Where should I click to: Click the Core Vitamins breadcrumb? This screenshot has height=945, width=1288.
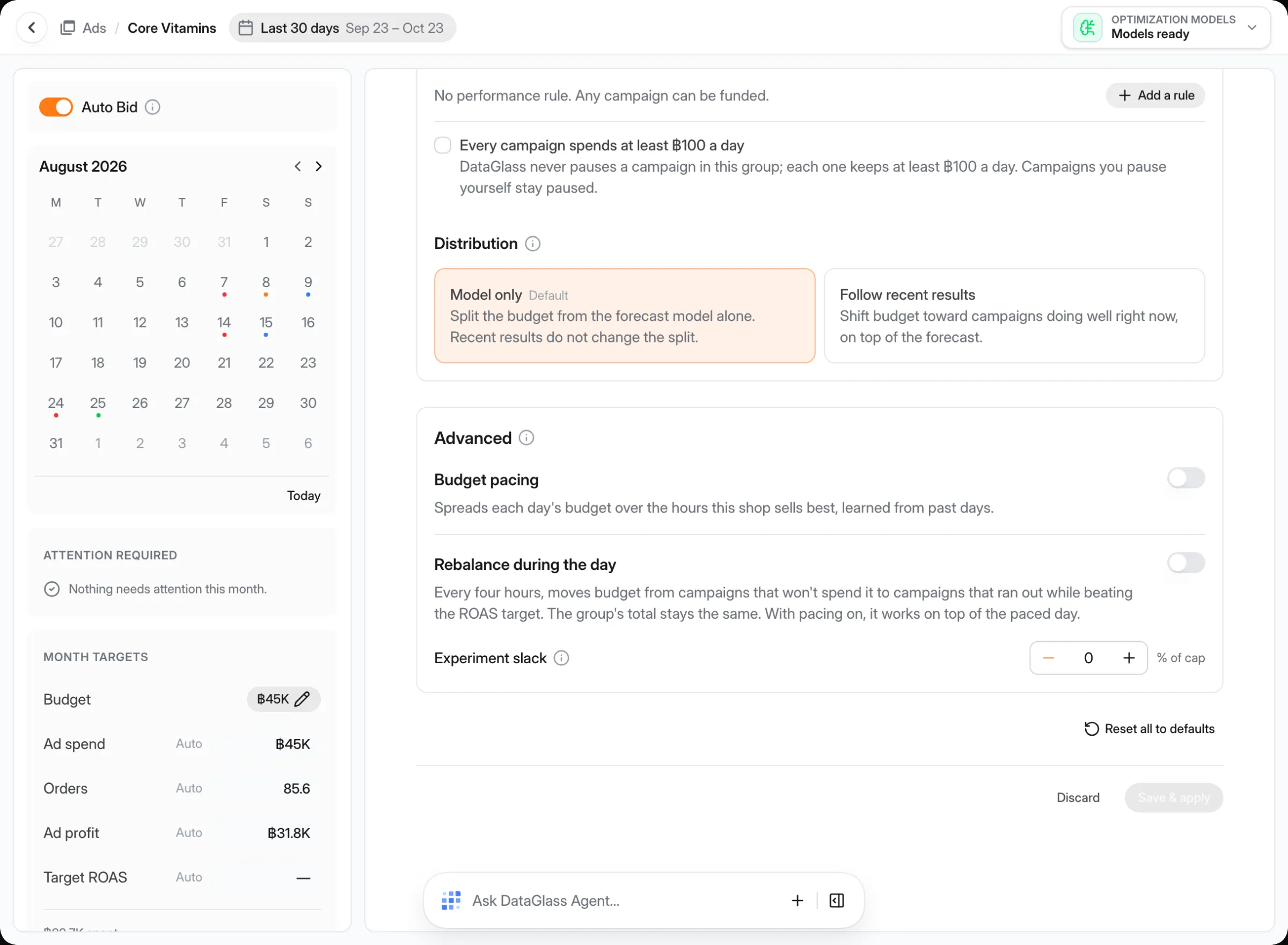coord(172,28)
